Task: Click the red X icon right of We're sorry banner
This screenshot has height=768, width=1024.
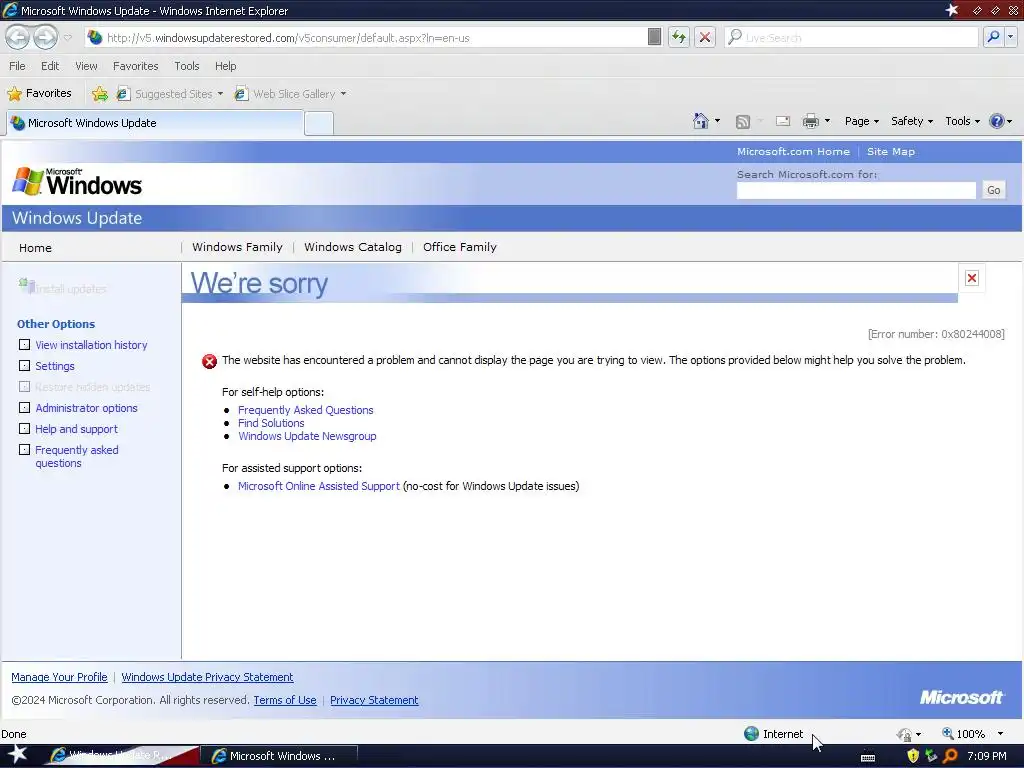Action: [972, 278]
